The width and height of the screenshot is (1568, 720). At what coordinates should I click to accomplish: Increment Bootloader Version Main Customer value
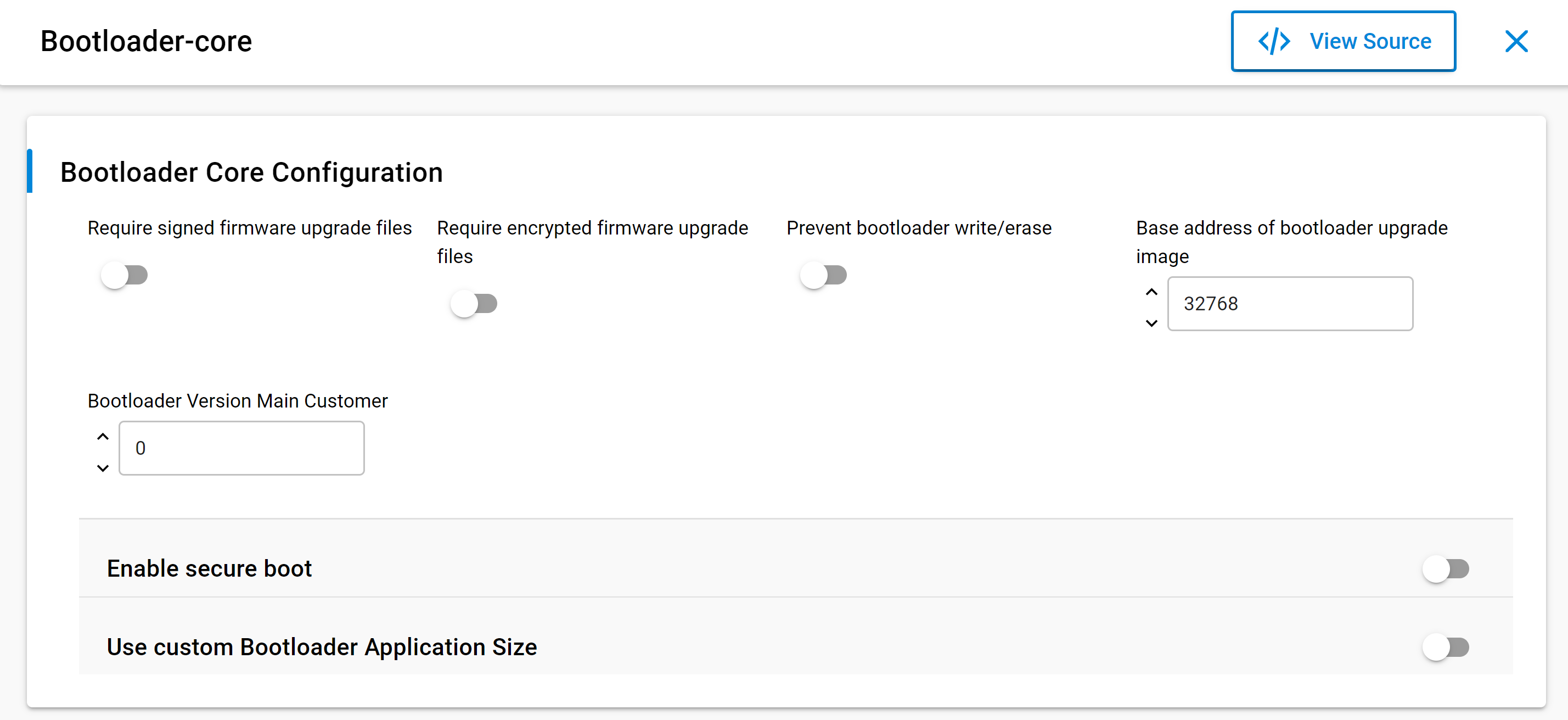pos(103,437)
